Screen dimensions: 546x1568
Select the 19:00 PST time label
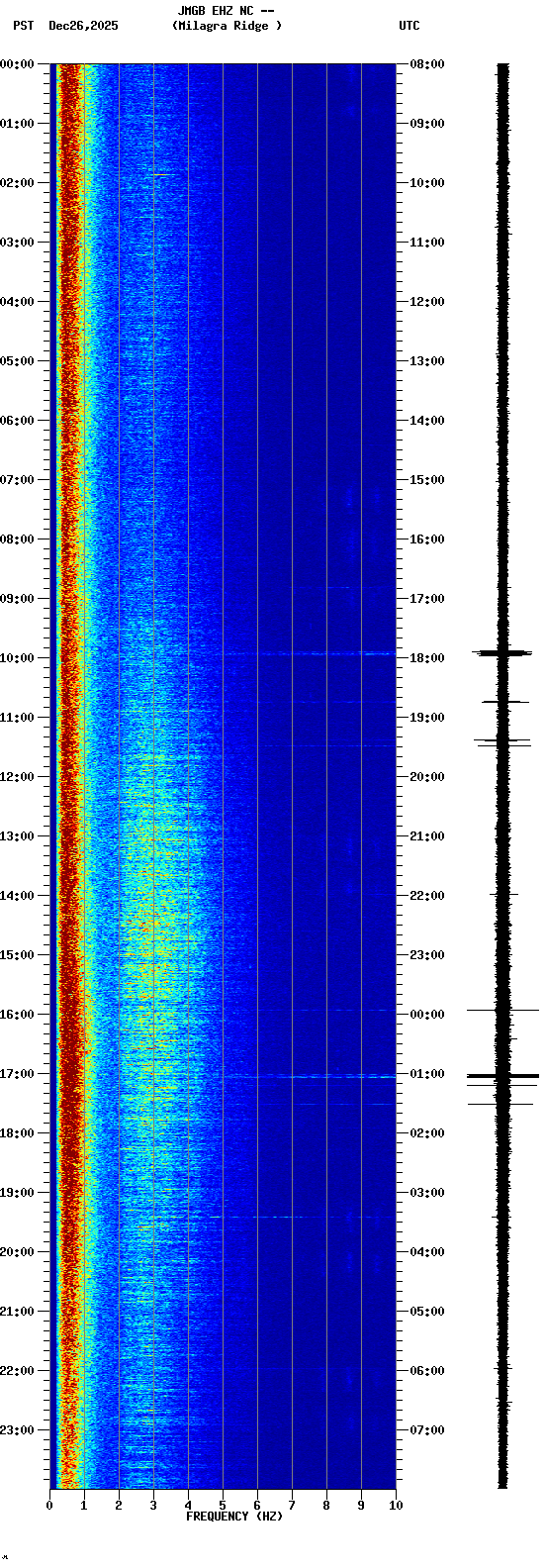(18, 1193)
